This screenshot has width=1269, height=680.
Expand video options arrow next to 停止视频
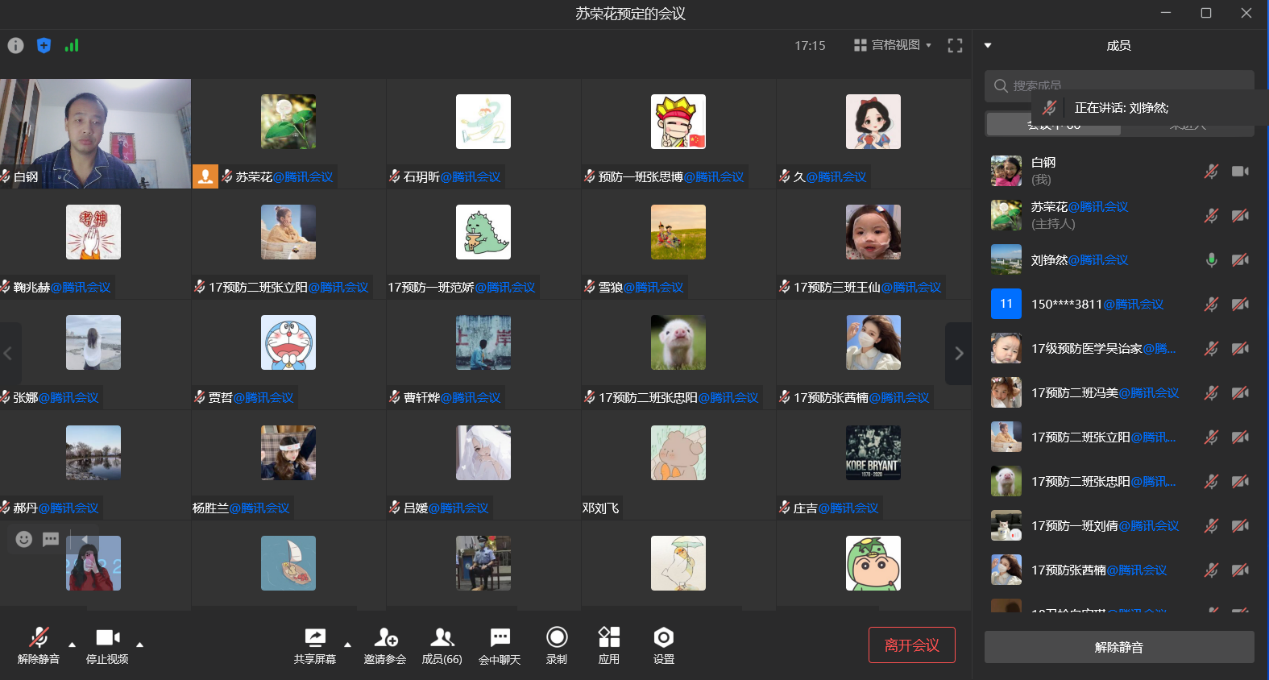(139, 643)
